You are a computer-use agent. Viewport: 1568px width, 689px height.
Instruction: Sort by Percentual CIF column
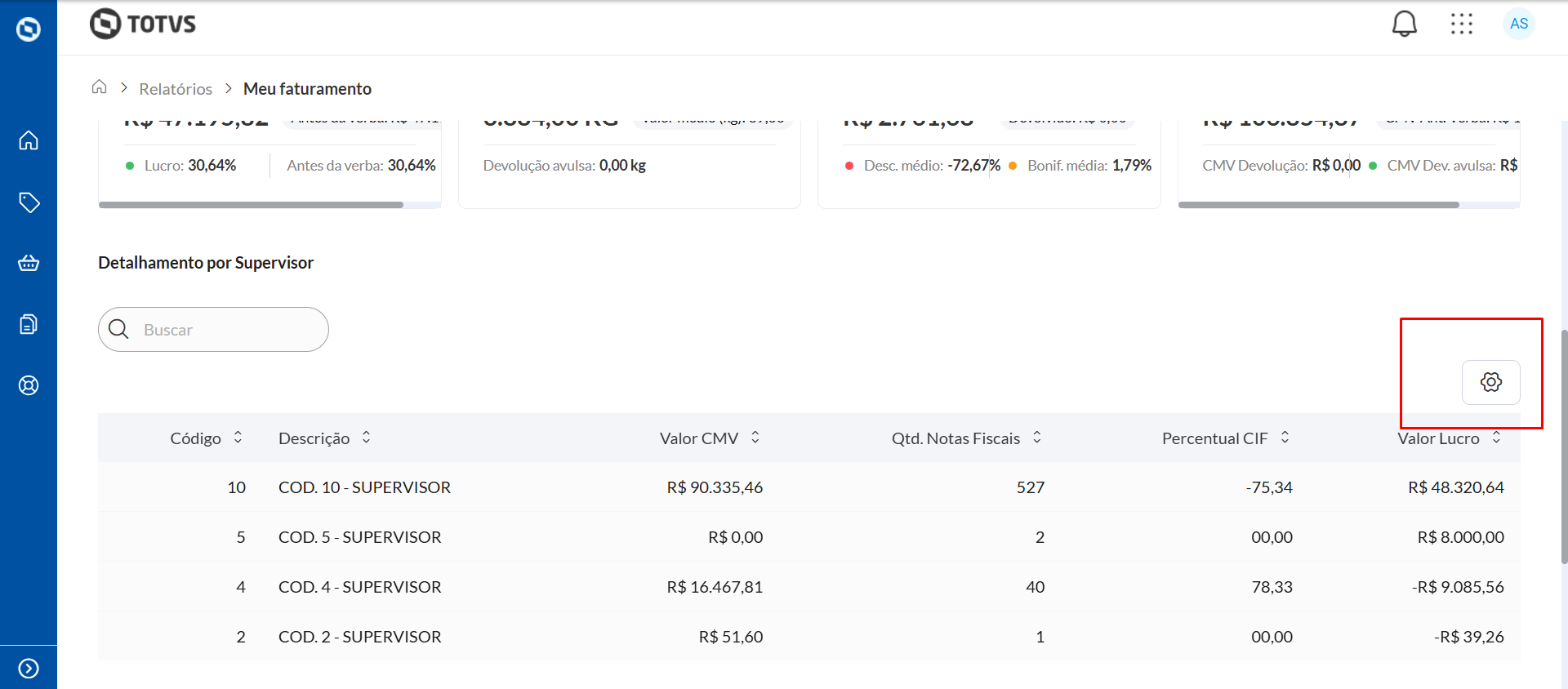point(1285,438)
